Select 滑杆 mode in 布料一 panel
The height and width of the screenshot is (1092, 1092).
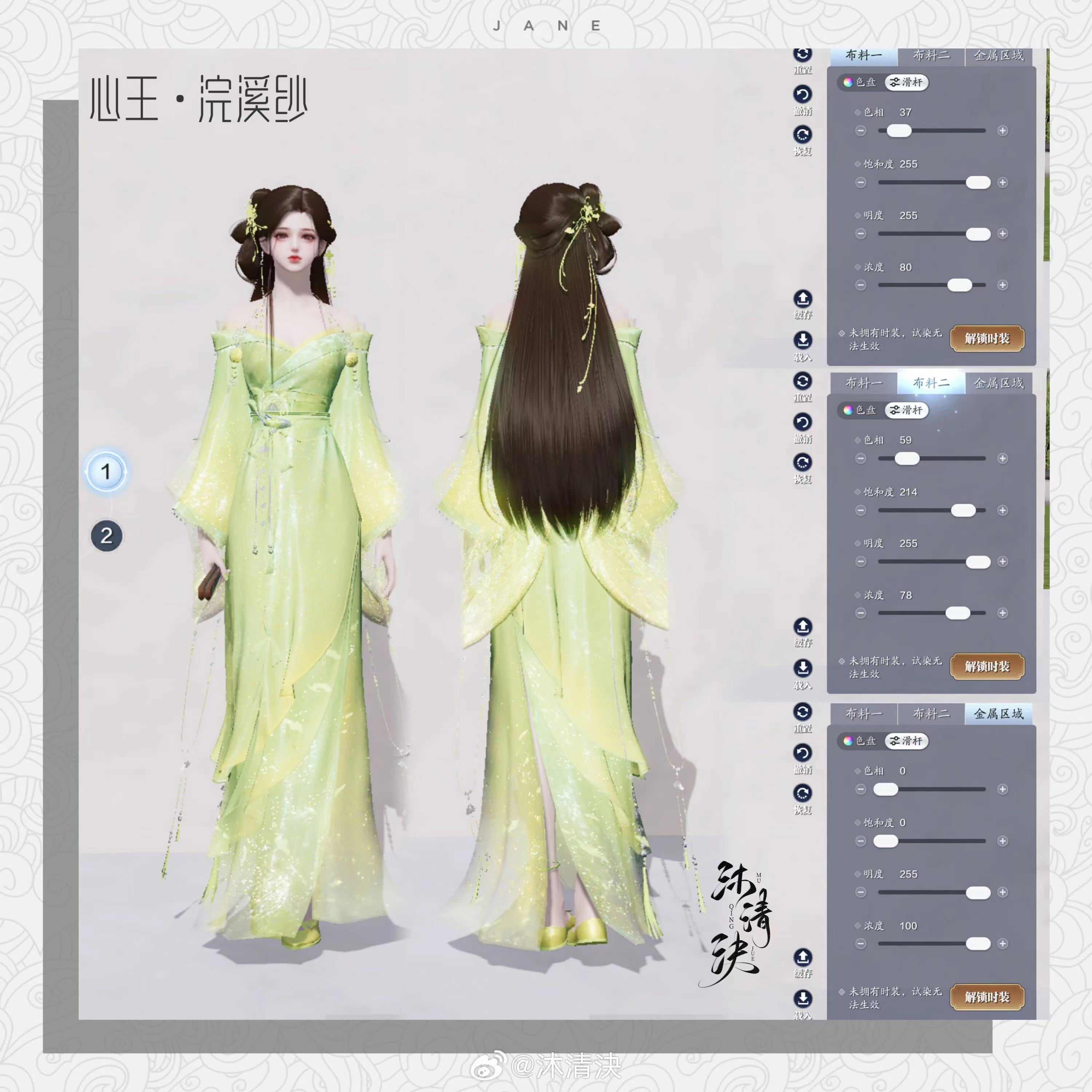point(906,82)
